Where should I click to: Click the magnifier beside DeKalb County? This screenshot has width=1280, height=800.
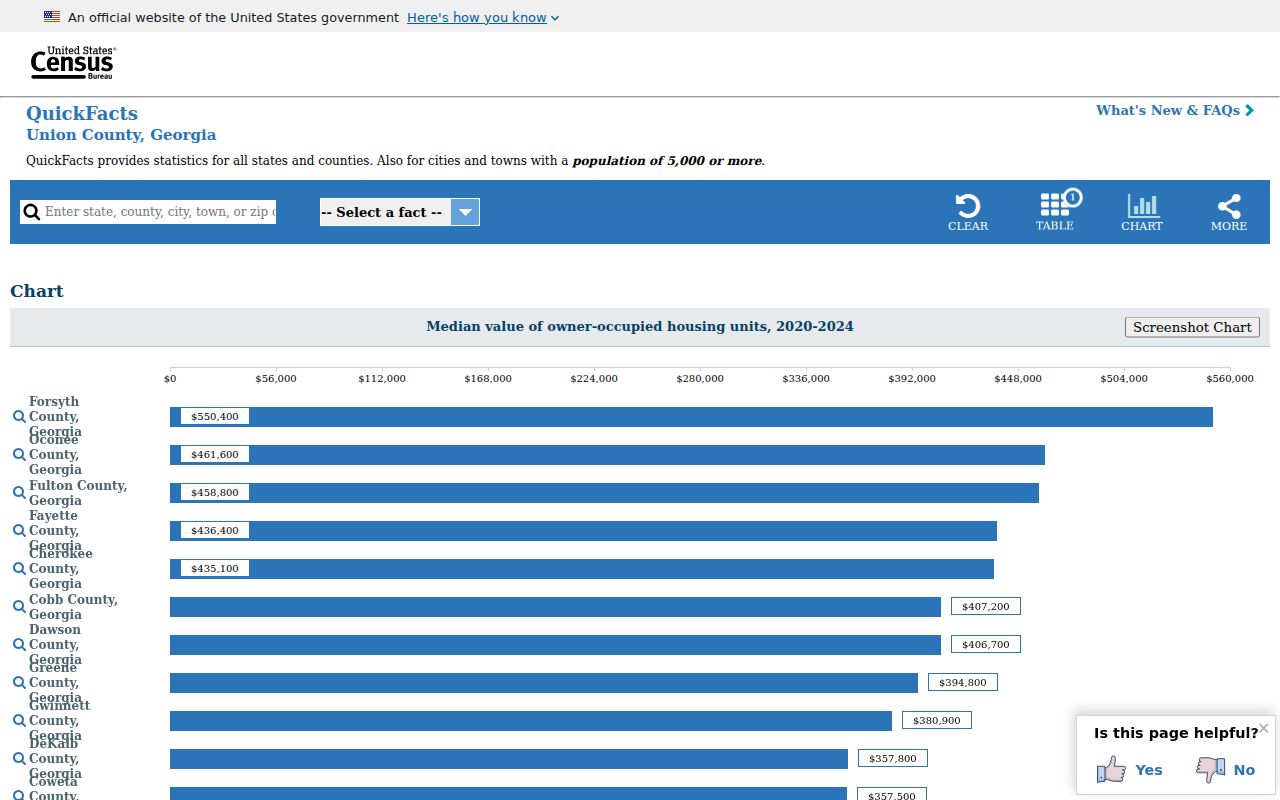[x=19, y=759]
